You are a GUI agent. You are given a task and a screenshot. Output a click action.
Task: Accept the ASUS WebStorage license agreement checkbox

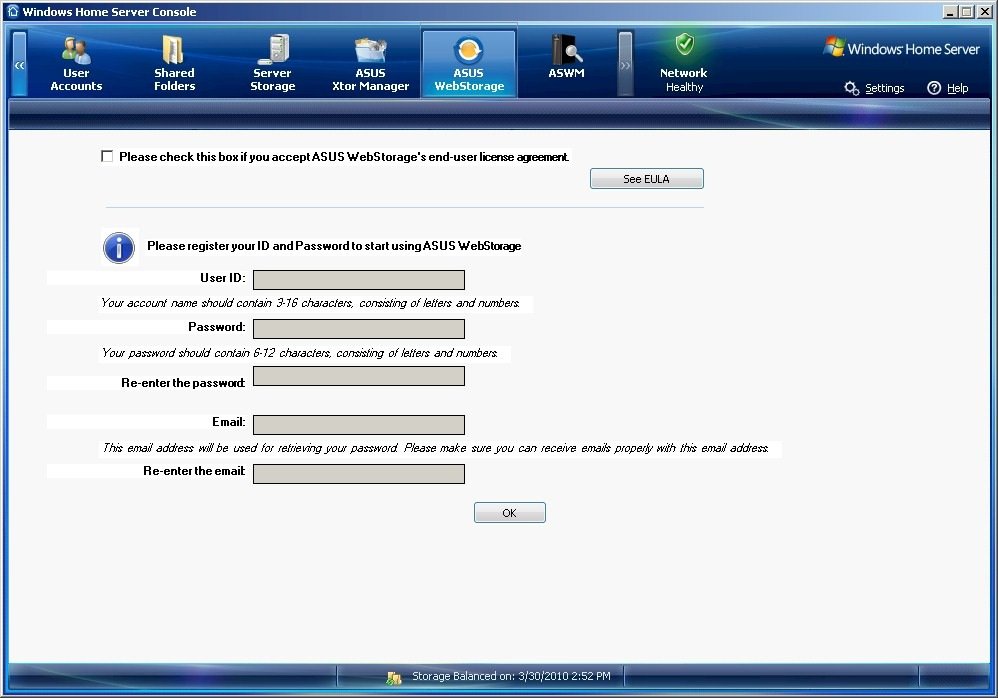click(x=107, y=157)
